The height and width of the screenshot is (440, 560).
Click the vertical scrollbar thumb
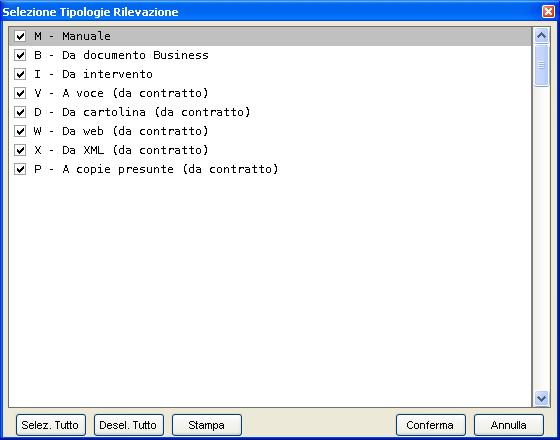point(541,65)
